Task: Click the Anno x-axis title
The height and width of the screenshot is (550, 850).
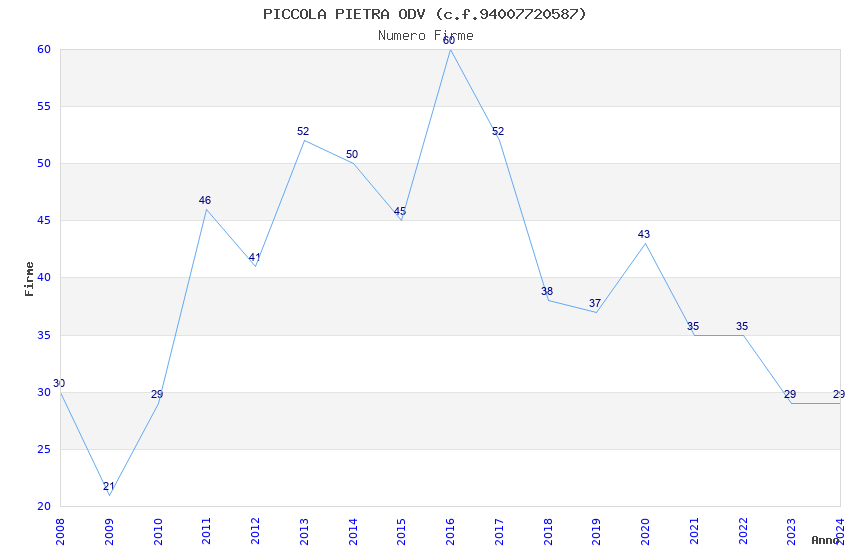Action: tap(825, 540)
